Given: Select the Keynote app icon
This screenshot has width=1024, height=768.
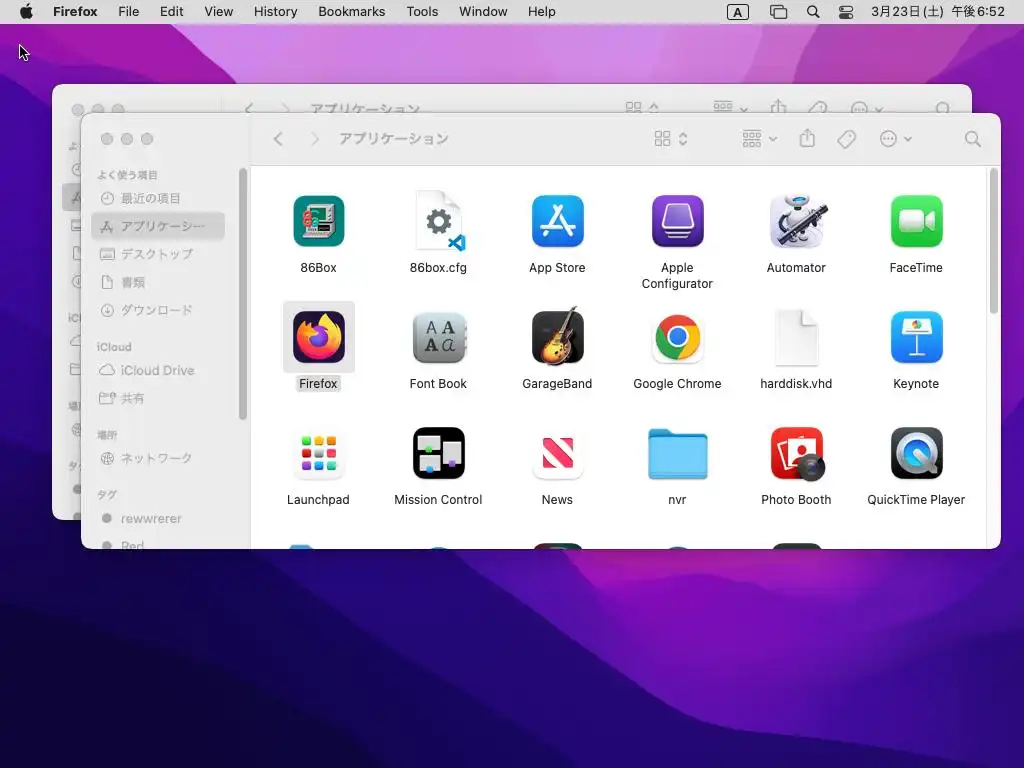Looking at the screenshot, I should [916, 337].
